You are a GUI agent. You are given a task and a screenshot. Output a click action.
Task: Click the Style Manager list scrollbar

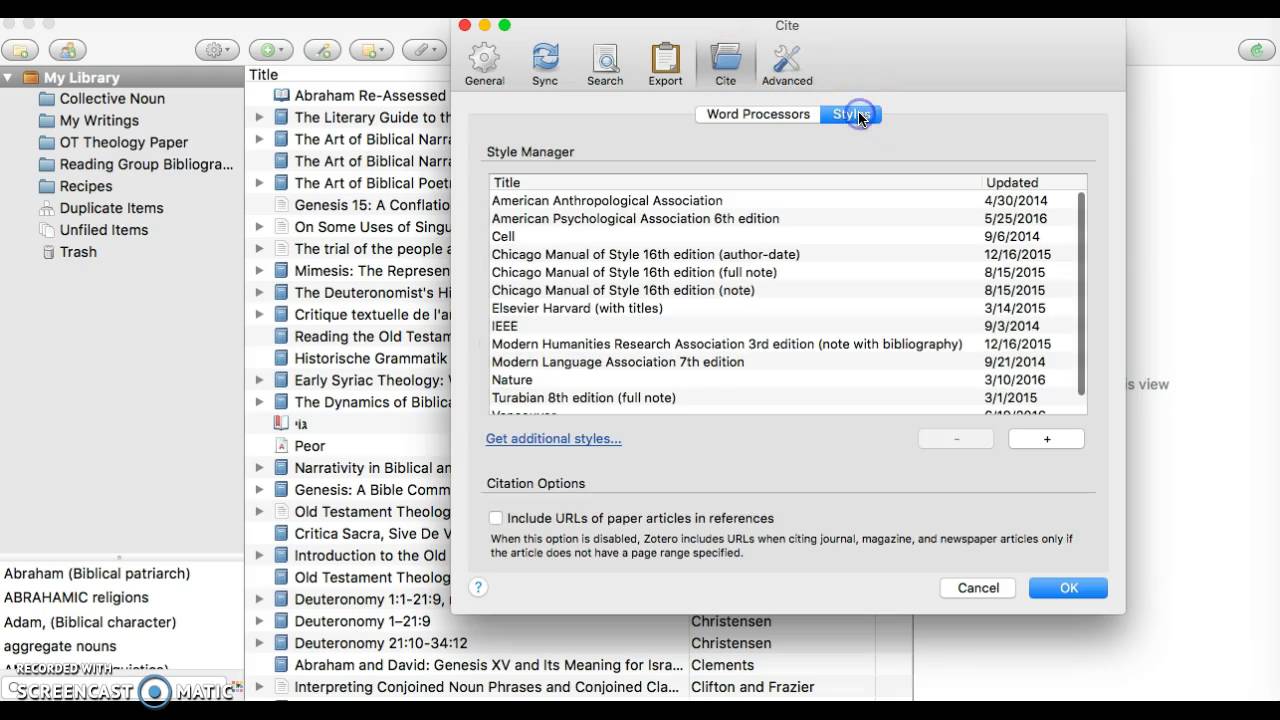(1081, 294)
